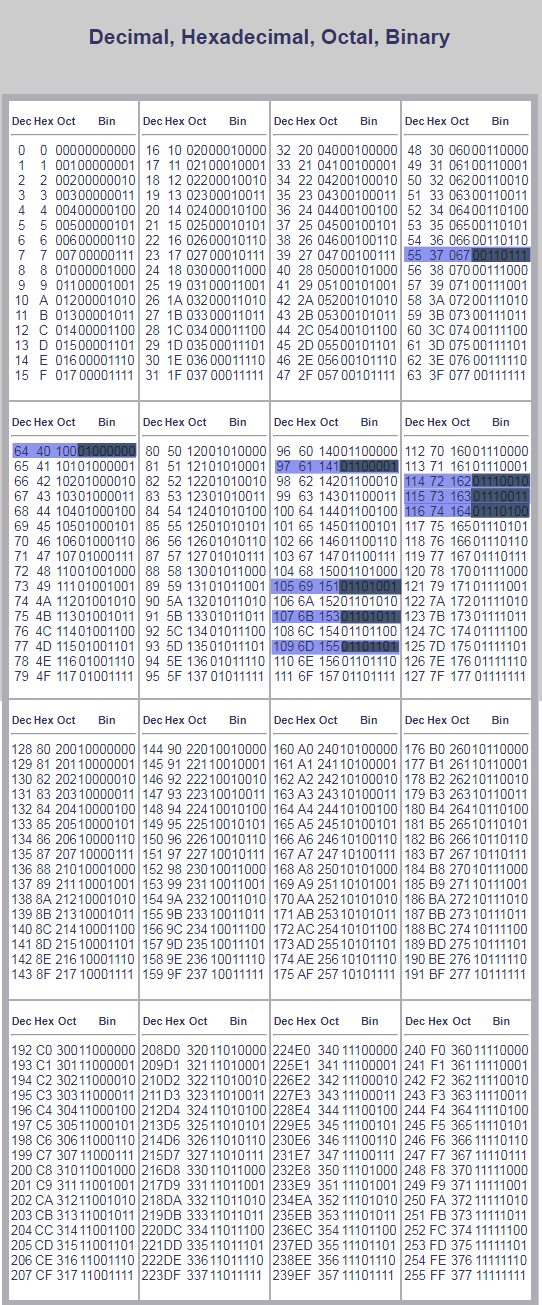This screenshot has height=1305, width=542.
Task: Click the binary value 10000001
Action: pos(107,763)
